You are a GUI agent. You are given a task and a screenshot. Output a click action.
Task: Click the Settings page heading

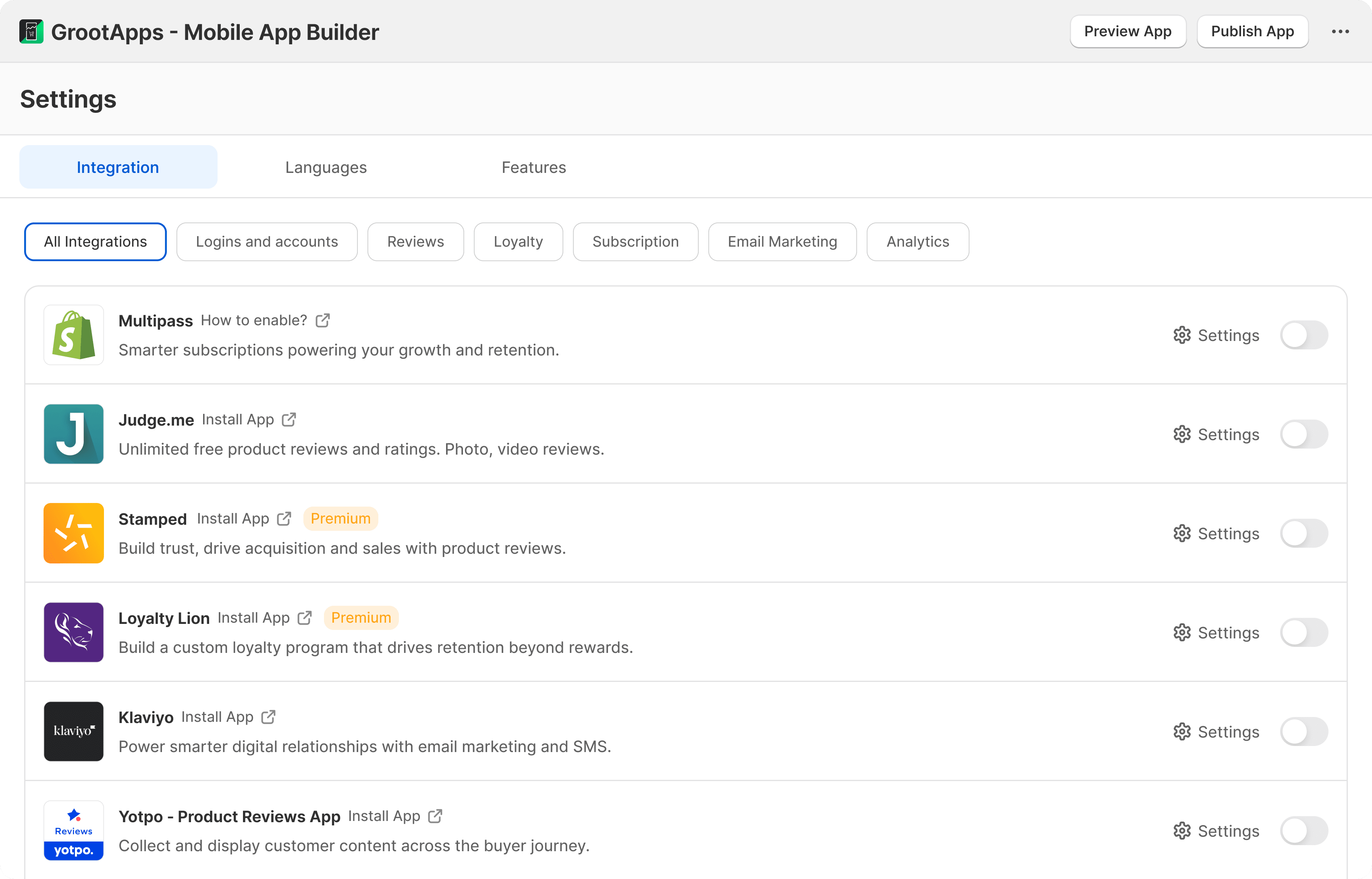click(x=68, y=99)
